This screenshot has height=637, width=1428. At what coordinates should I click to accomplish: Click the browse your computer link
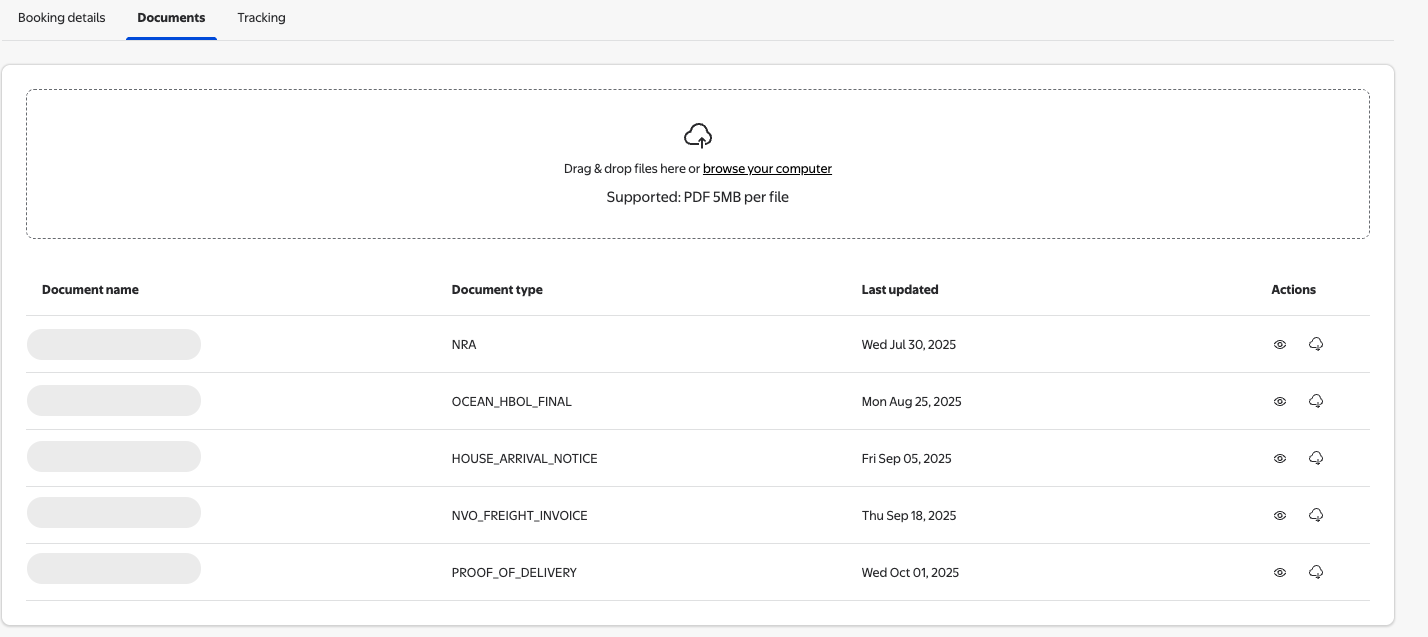[x=767, y=169]
